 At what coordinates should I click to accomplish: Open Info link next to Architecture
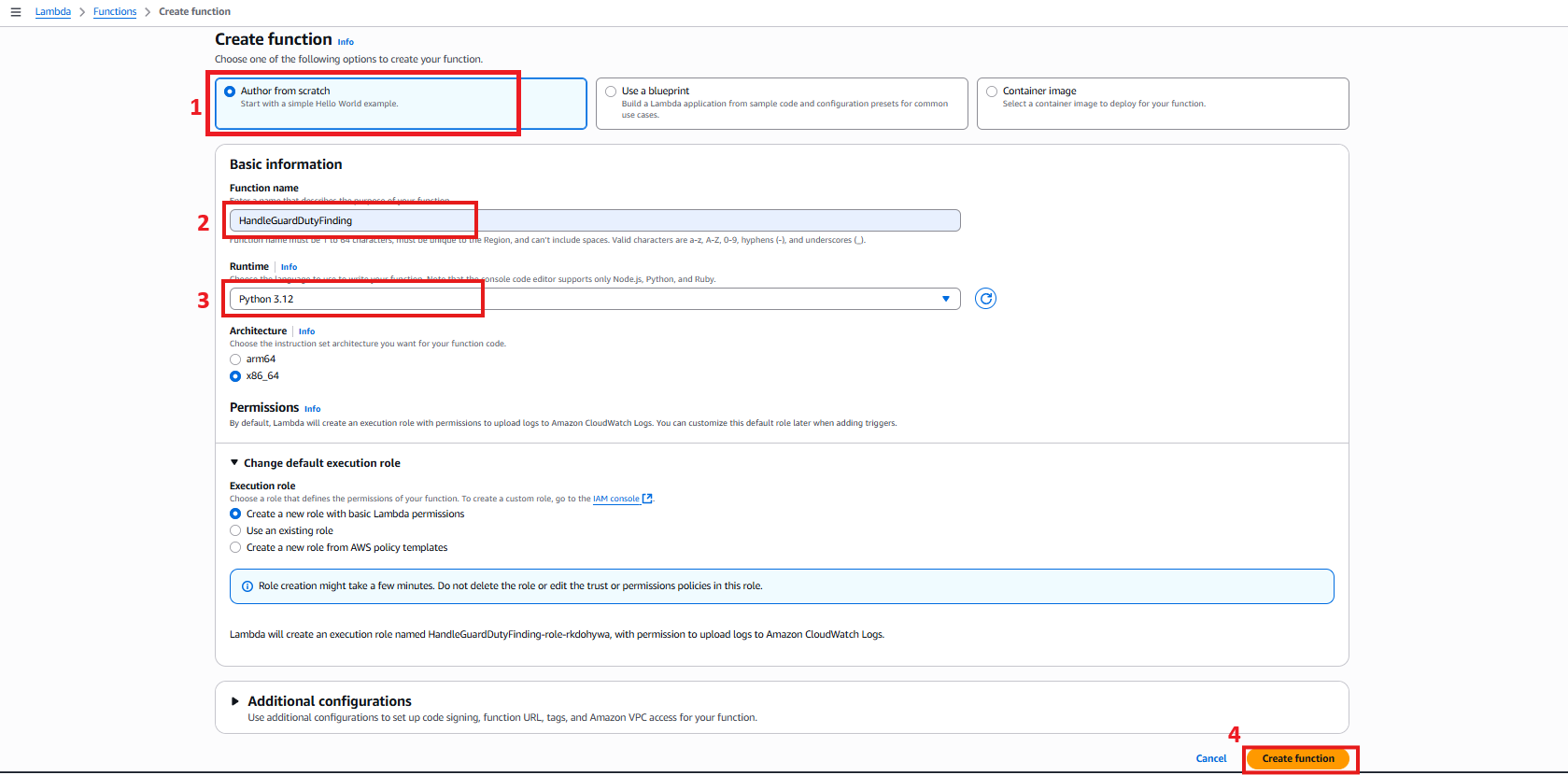tap(306, 331)
